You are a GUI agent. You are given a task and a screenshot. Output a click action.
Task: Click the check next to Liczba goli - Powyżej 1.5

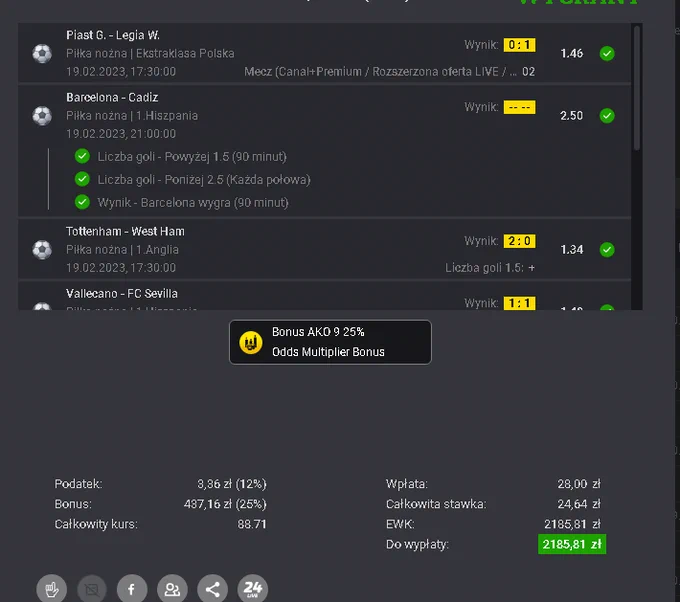pyautogui.click(x=82, y=156)
